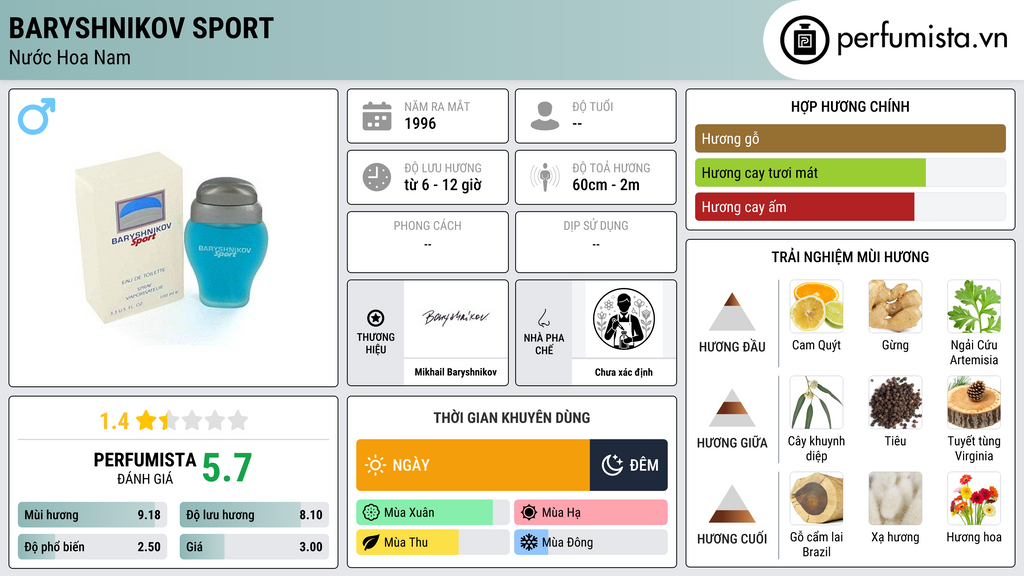Click the Mùa Thu season bar
Viewport: 1024px width, 576px height.
point(433,542)
